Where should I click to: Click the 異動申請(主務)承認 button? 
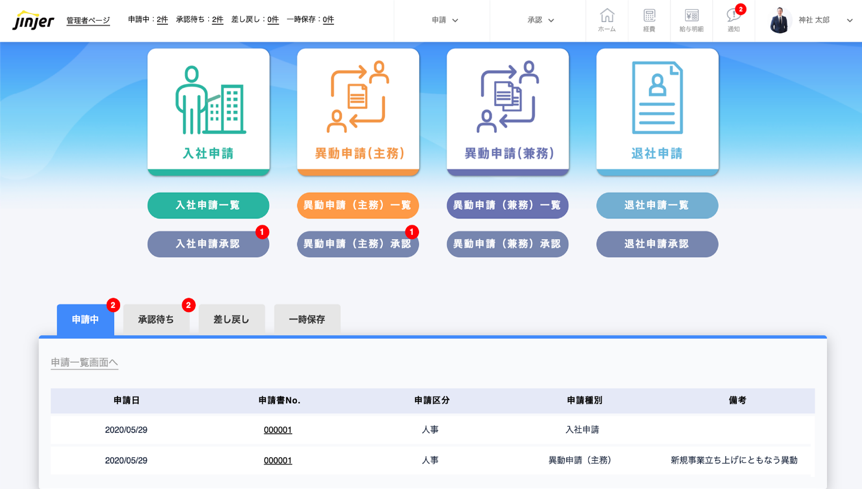[358, 244]
